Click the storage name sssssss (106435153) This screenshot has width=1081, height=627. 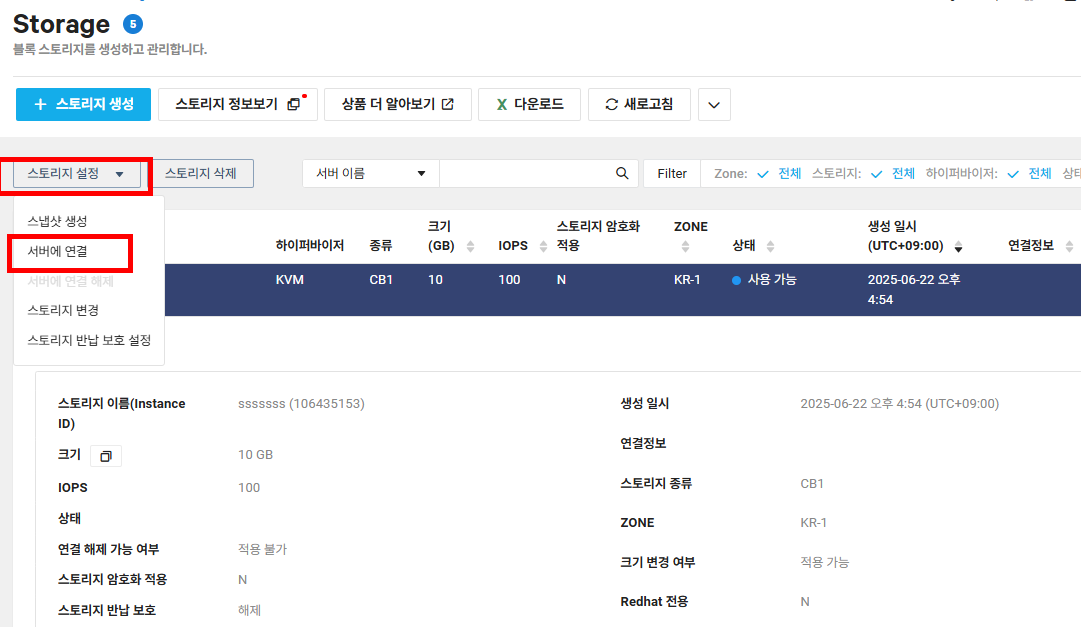tap(301, 404)
